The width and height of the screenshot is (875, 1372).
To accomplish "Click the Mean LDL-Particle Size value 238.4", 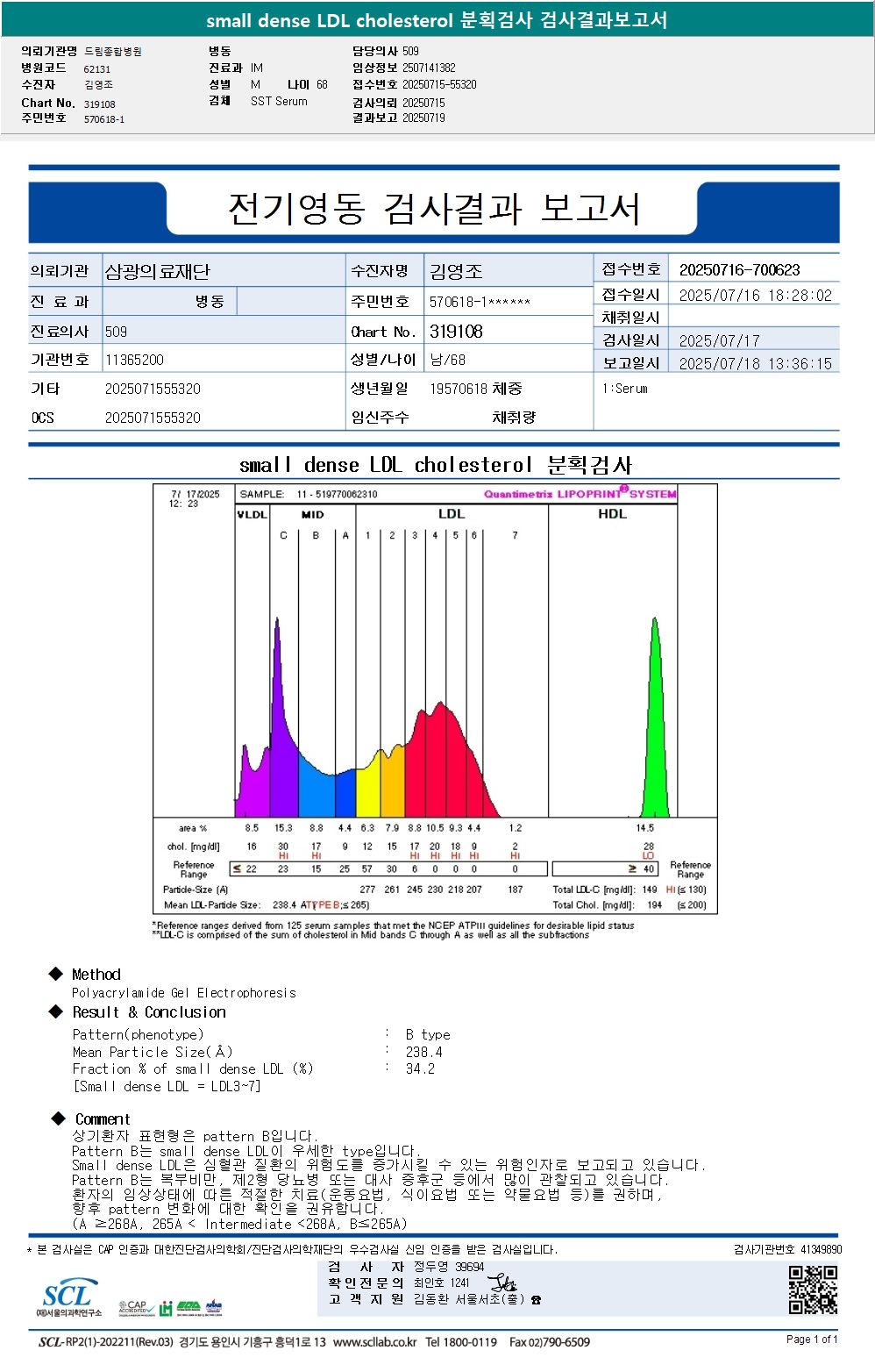I will point(284,904).
